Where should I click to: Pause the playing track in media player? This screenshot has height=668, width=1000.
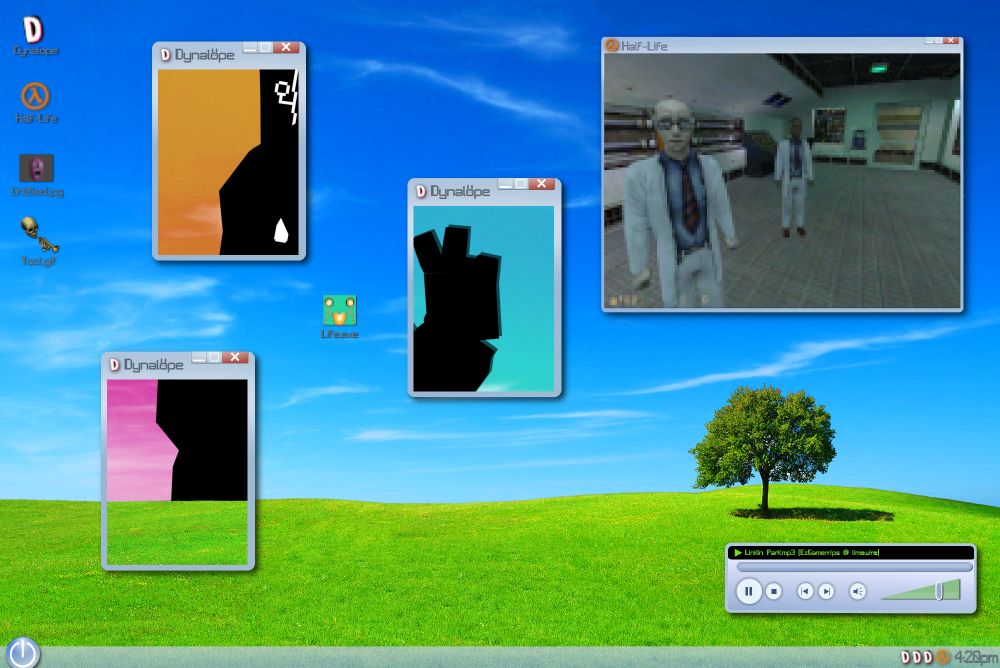coord(749,591)
